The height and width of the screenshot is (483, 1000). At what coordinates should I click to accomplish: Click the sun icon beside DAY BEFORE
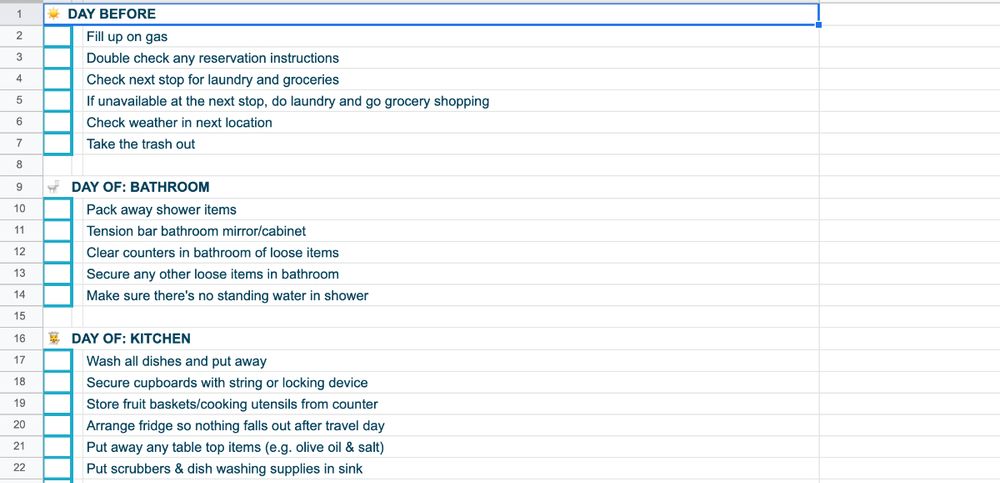(x=54, y=15)
